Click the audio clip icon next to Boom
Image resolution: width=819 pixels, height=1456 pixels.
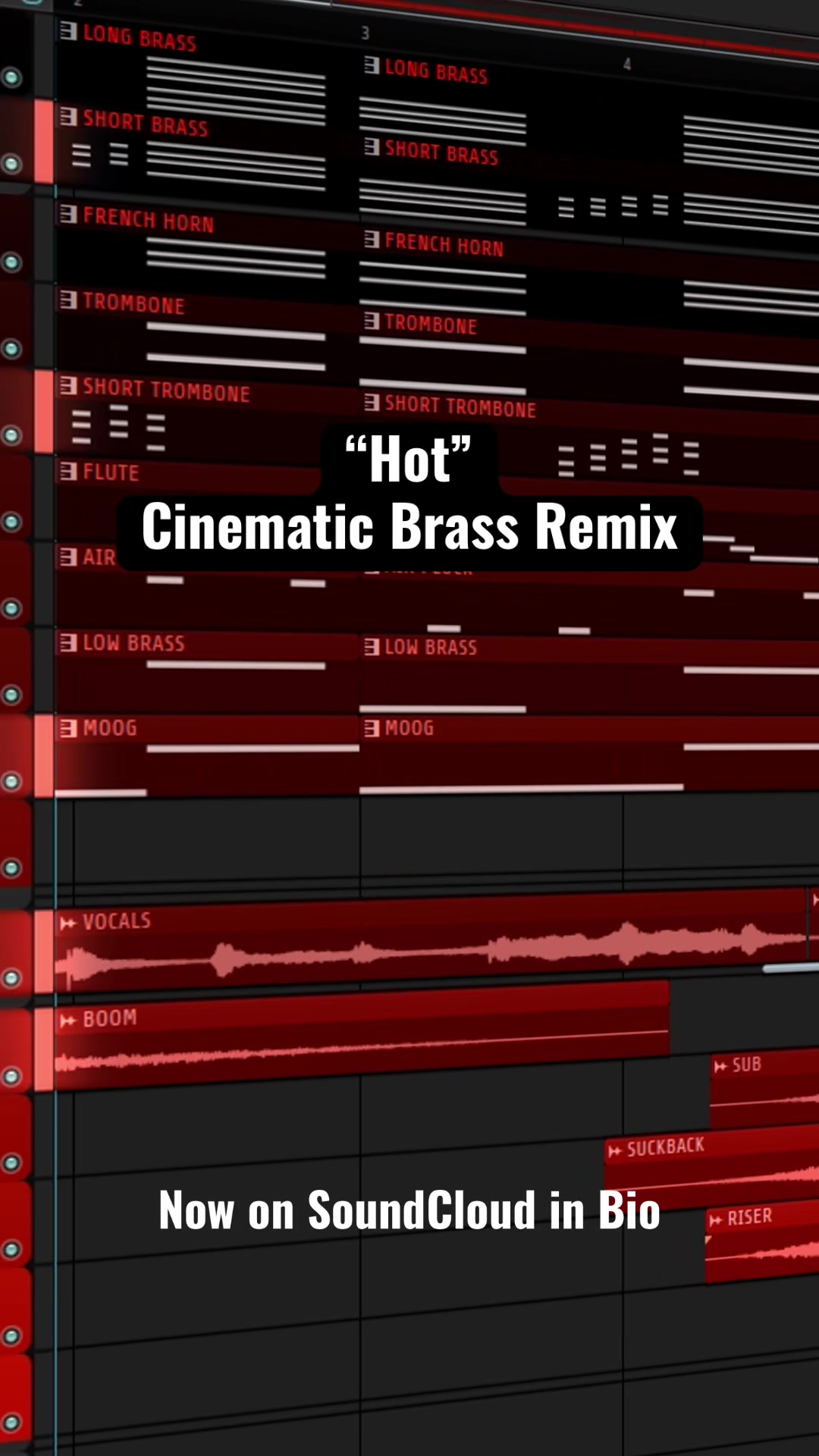coord(68,1020)
